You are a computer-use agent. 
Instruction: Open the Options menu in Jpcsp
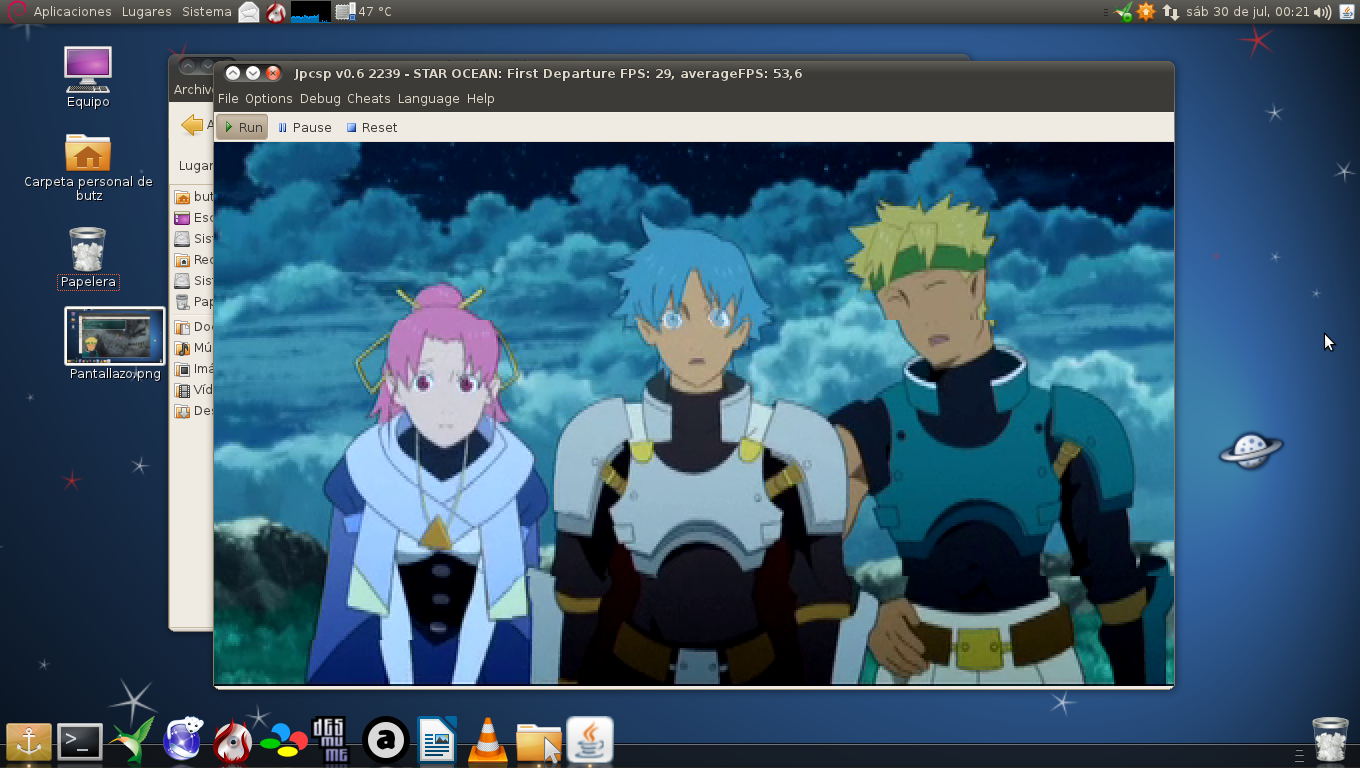[269, 99]
